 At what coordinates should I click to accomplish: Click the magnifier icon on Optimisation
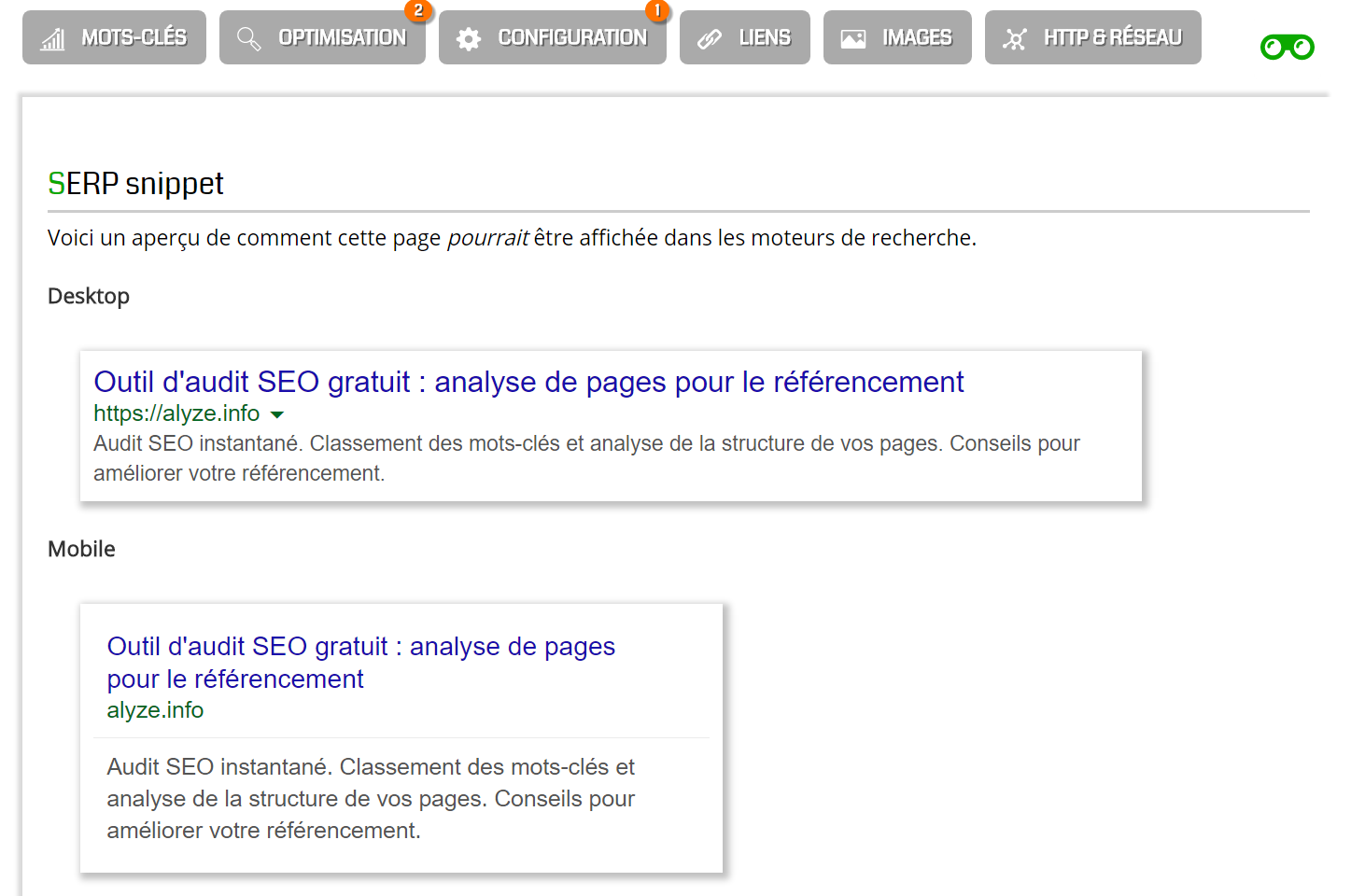(x=248, y=37)
